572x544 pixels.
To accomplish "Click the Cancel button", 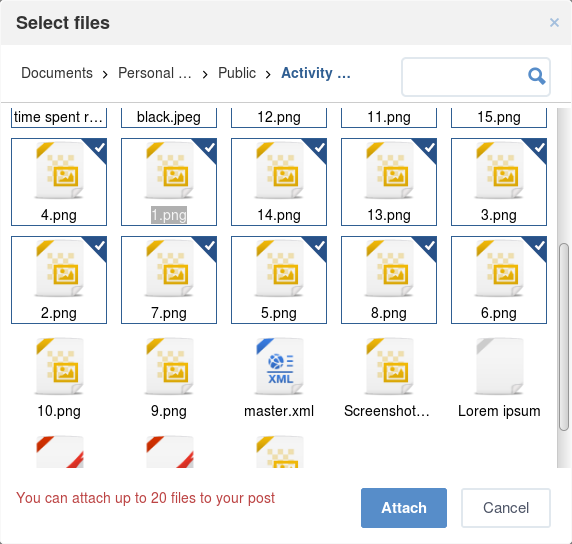I will tap(506, 508).
